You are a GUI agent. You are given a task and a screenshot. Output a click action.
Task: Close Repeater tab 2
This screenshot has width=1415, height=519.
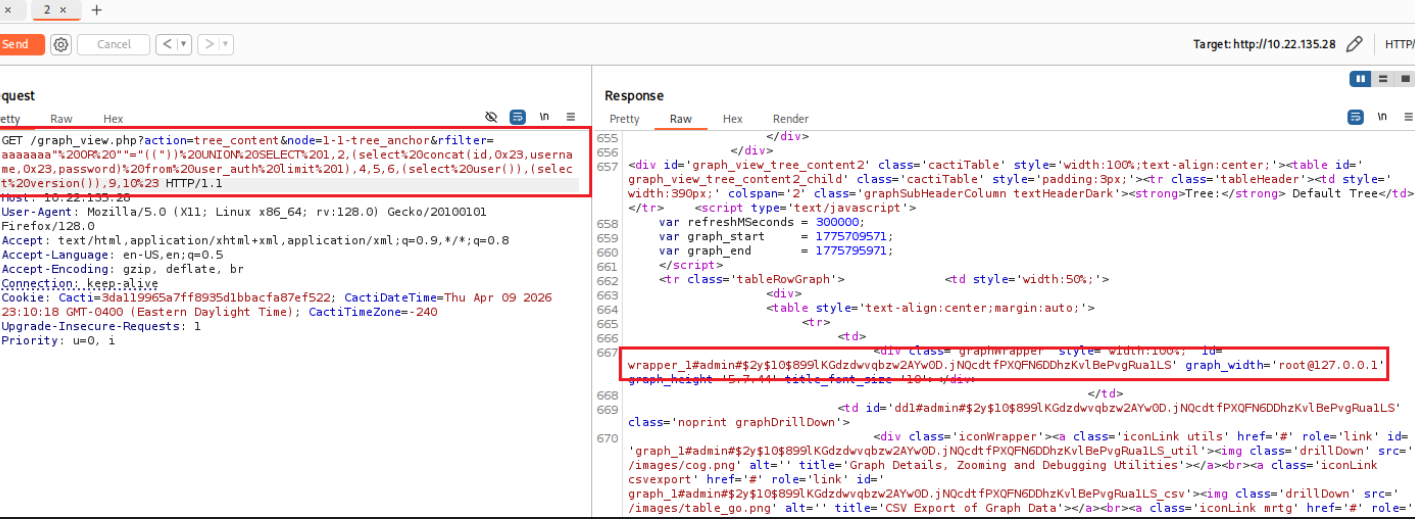(62, 10)
